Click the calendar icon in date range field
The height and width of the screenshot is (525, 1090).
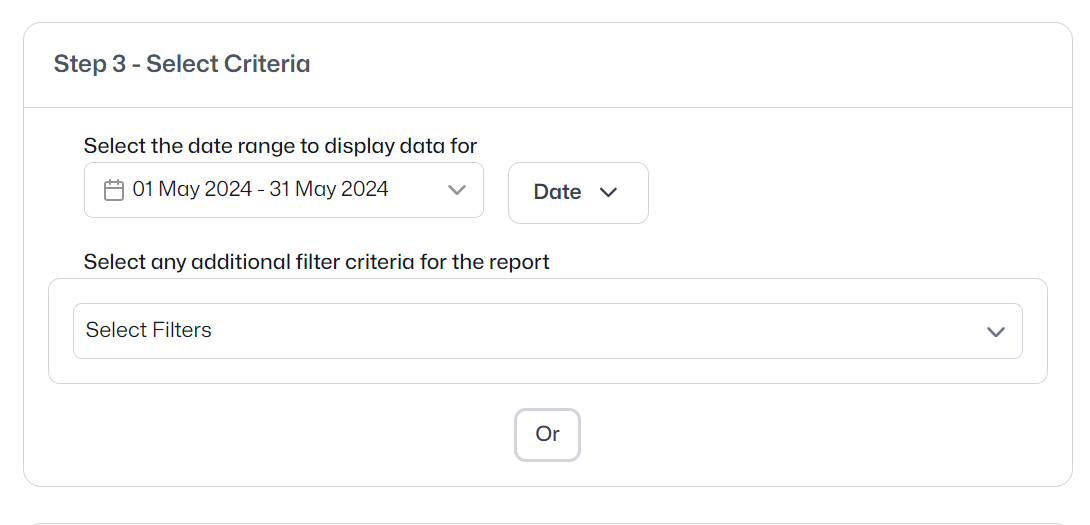pyautogui.click(x=113, y=190)
